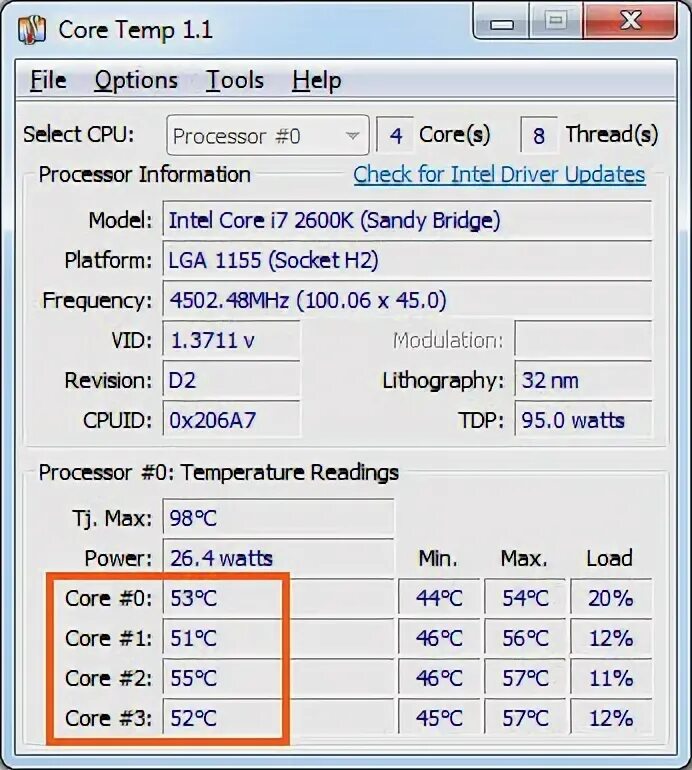Click Core #0 minimum 44°C

pos(439,598)
